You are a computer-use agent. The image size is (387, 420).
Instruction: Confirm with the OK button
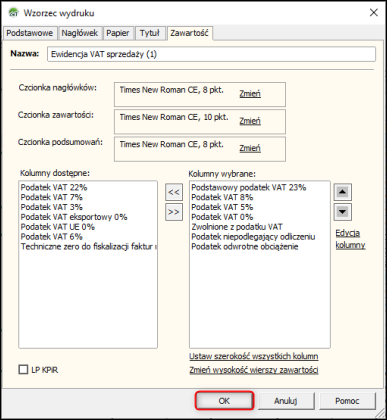(224, 401)
